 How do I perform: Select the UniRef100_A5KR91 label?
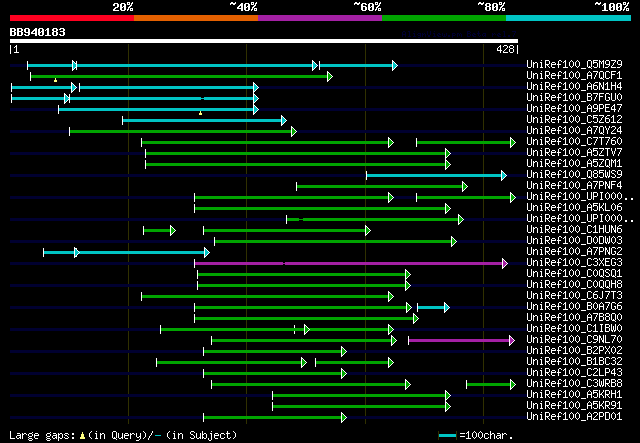574,406
